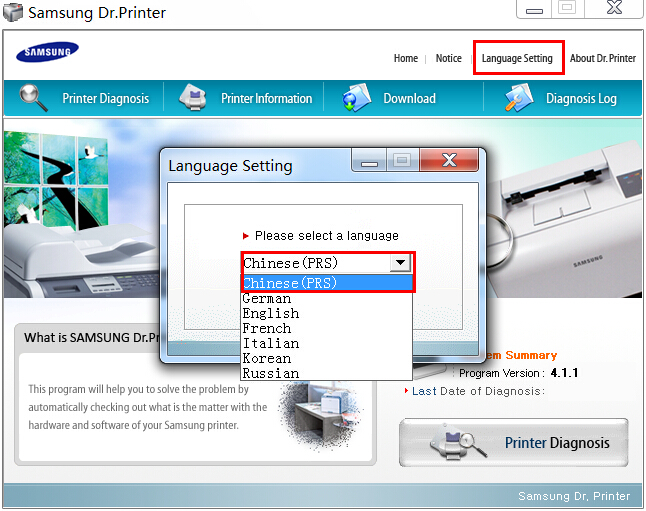Image resolution: width=646 pixels, height=511 pixels.
Task: Open the Language Setting link
Action: [517, 58]
